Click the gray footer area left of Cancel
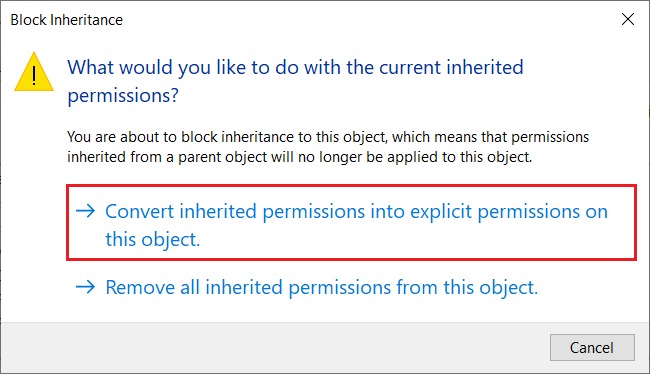Screen dimensions: 650x374 [x=274, y=347]
